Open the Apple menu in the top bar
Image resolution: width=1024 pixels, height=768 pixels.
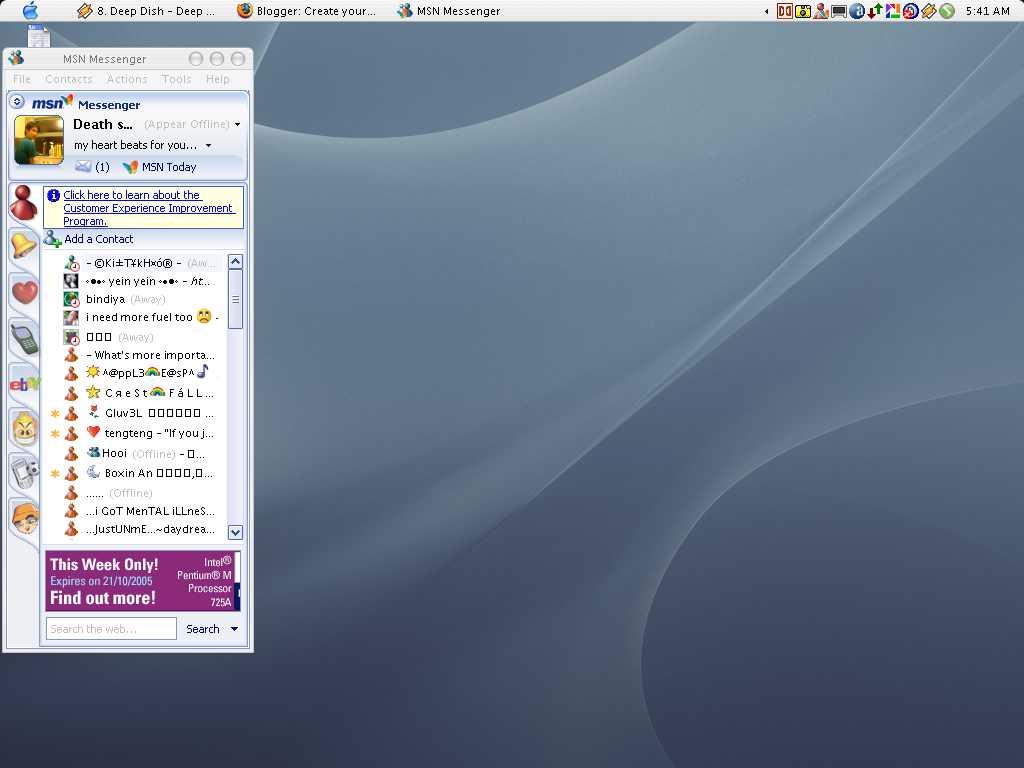(30, 10)
